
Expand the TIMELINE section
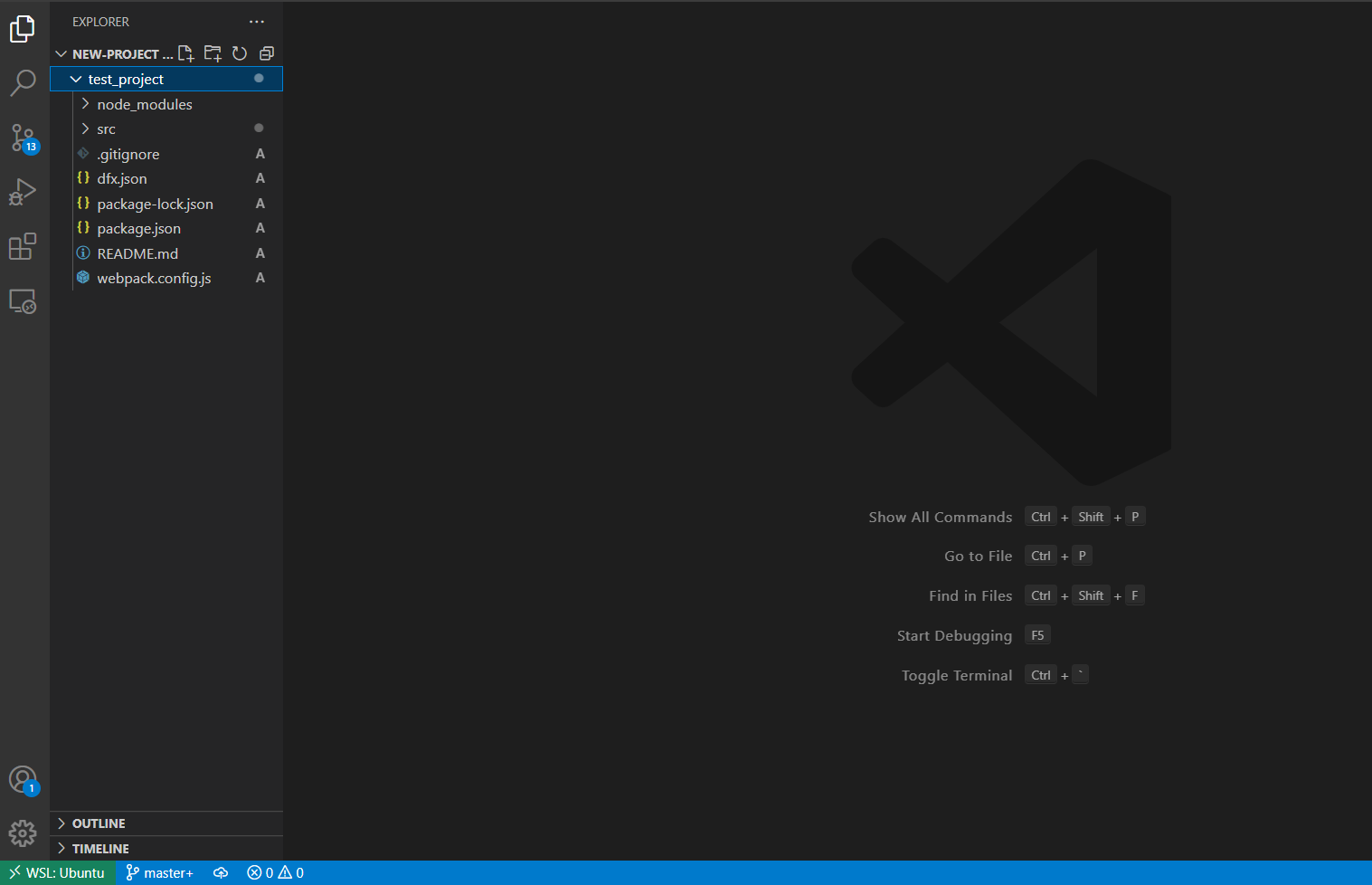pyautogui.click(x=166, y=849)
